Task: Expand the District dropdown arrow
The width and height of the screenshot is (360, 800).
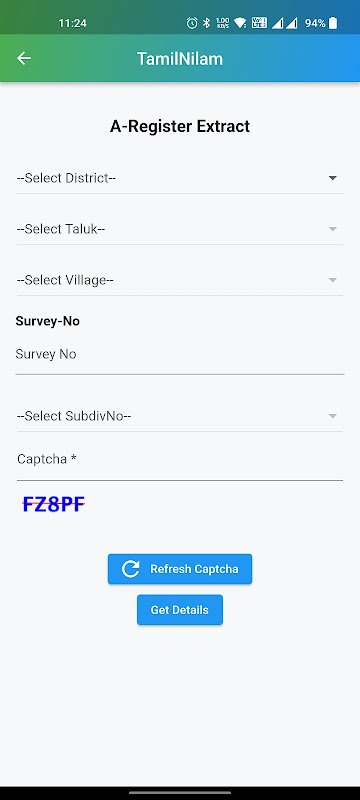Action: (x=332, y=178)
